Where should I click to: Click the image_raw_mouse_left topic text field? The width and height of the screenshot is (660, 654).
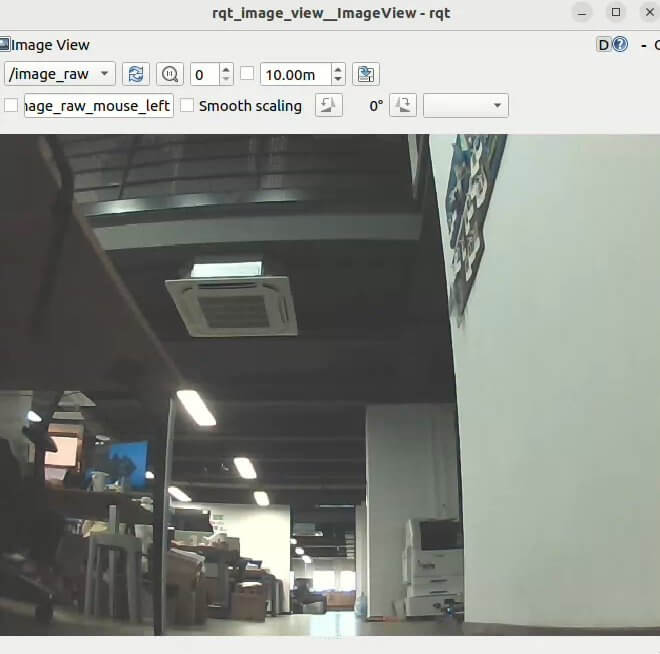tap(98, 105)
